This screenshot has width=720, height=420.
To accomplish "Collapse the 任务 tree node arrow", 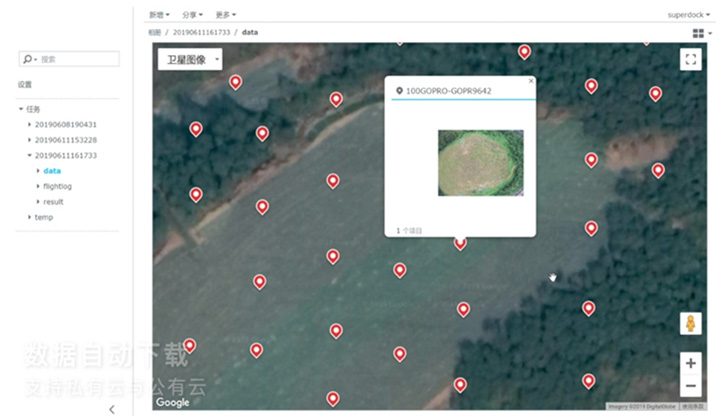I will coord(21,109).
